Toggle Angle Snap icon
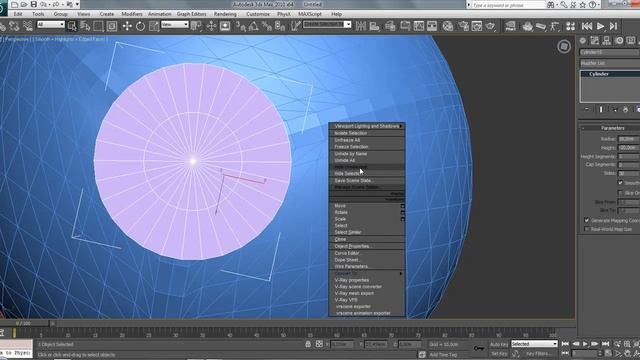Viewport: 640px width, 360px height. click(x=253, y=26)
